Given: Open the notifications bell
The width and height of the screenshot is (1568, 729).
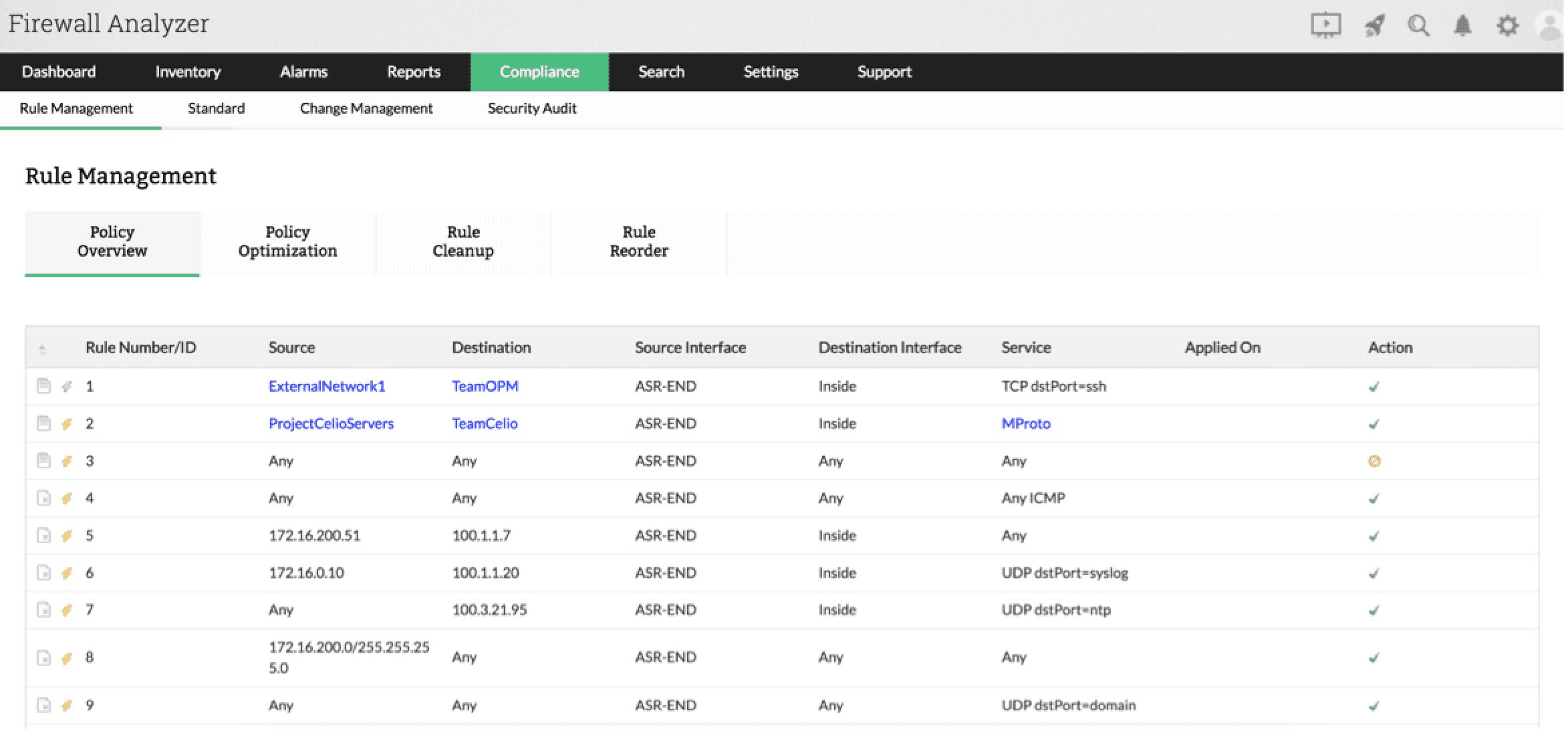Looking at the screenshot, I should point(1463,25).
